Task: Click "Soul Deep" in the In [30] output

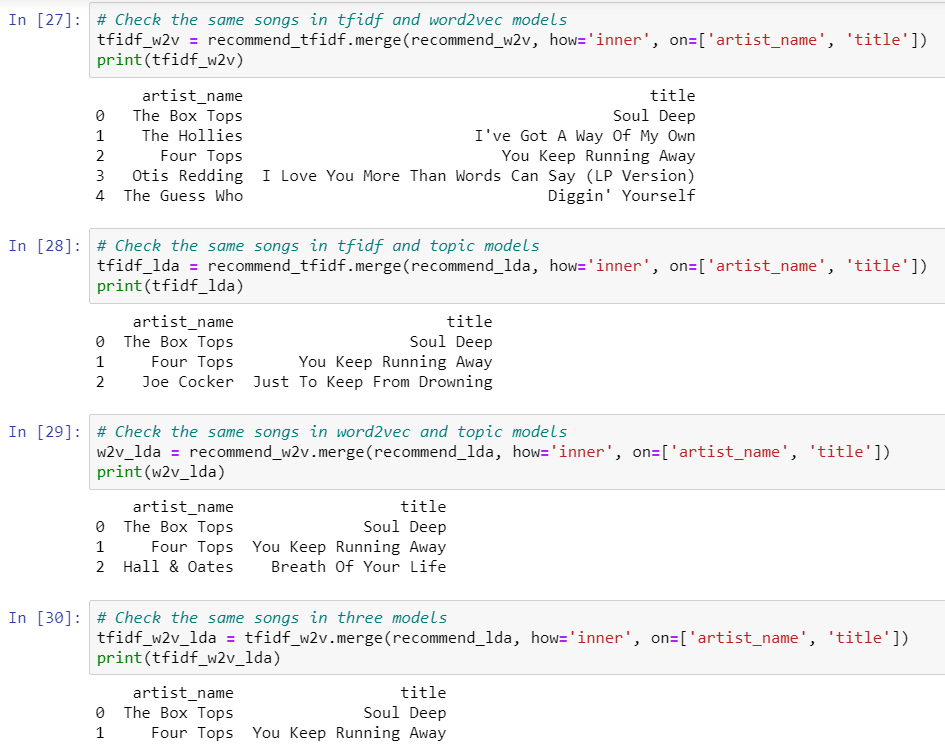Action: [405, 712]
